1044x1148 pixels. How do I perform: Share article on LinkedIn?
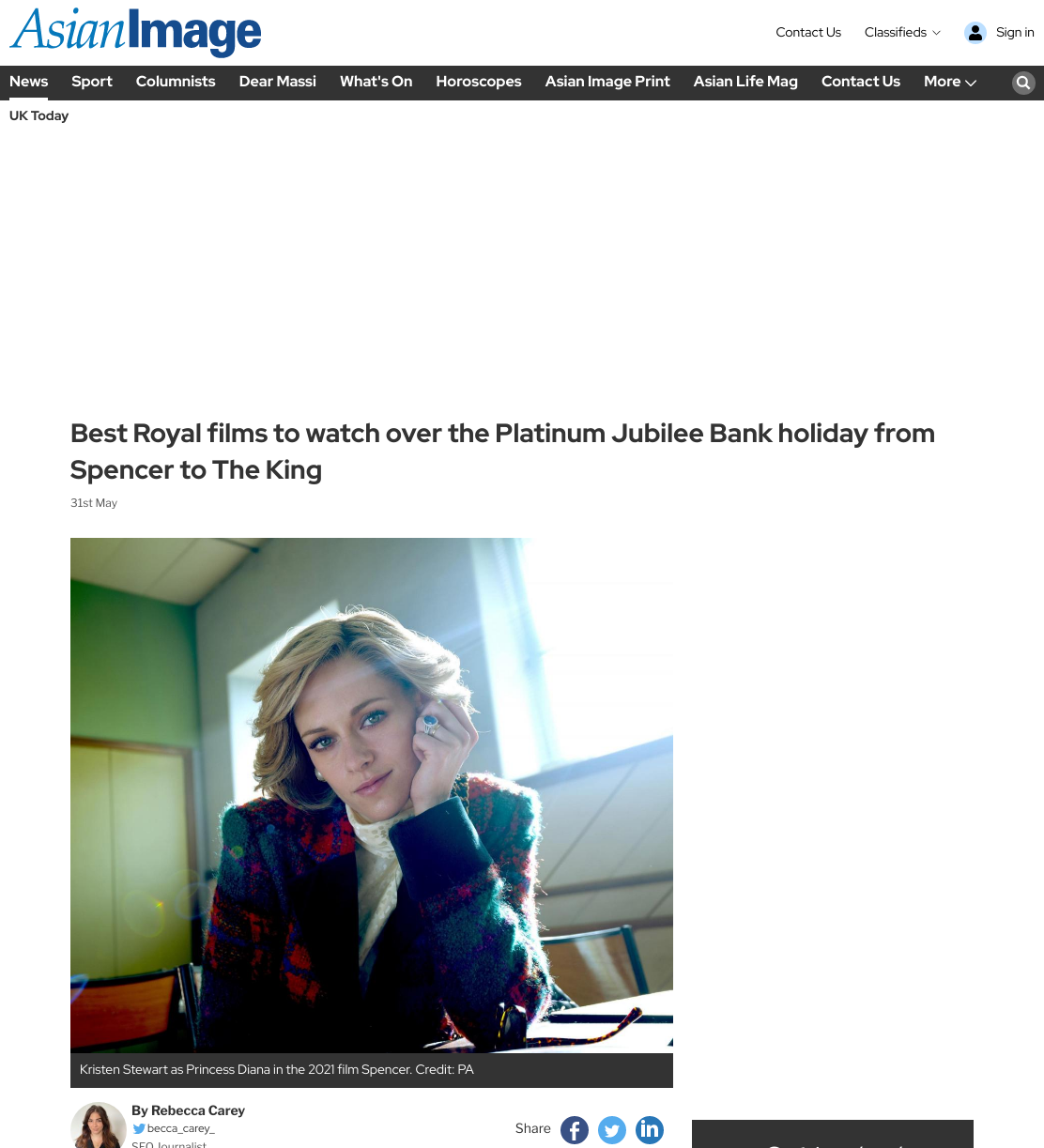(650, 1129)
